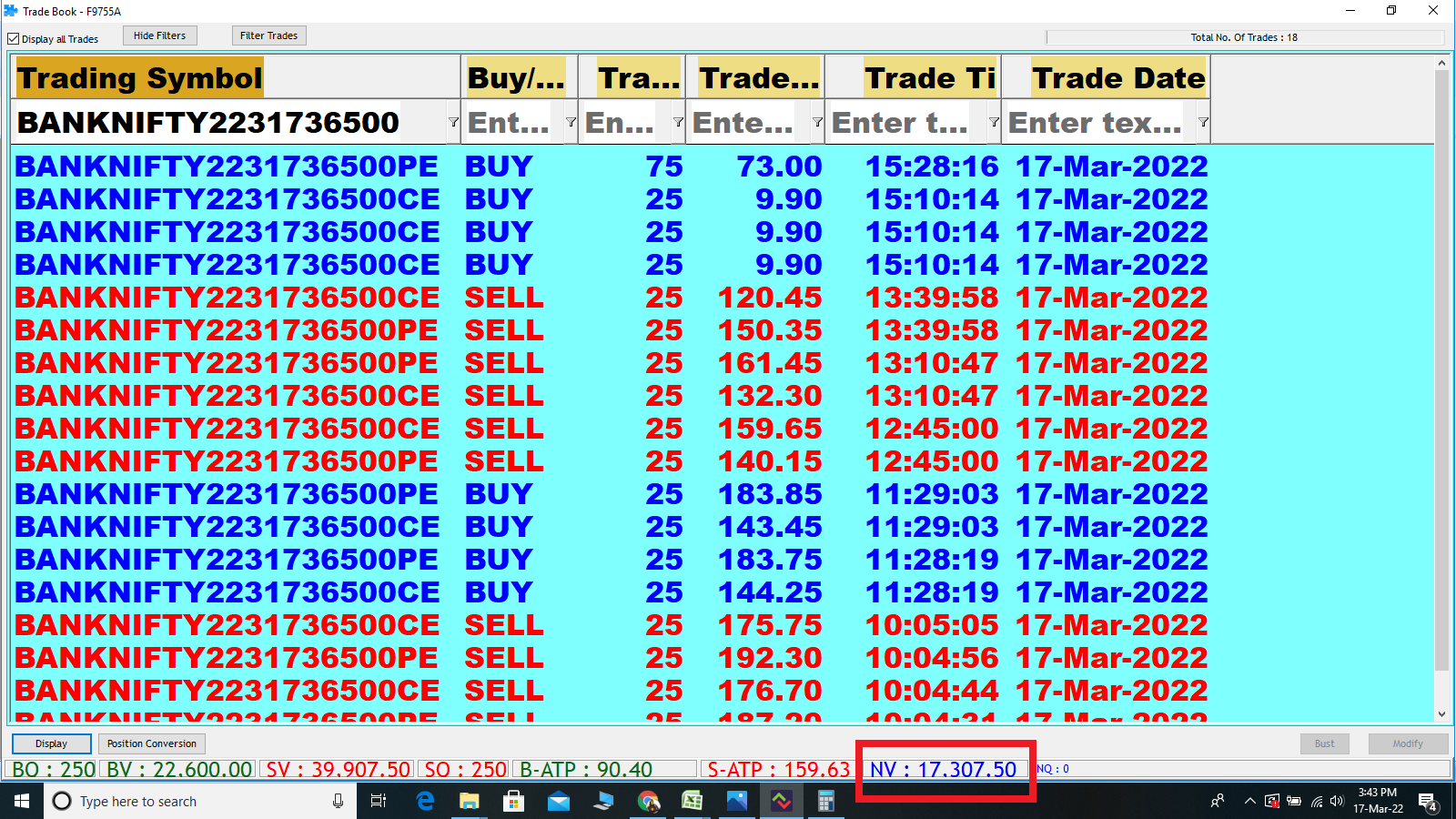Viewport: 1456px width, 819px height.
Task: Open filter dropdown for Tra... quantity column
Action: 678,122
